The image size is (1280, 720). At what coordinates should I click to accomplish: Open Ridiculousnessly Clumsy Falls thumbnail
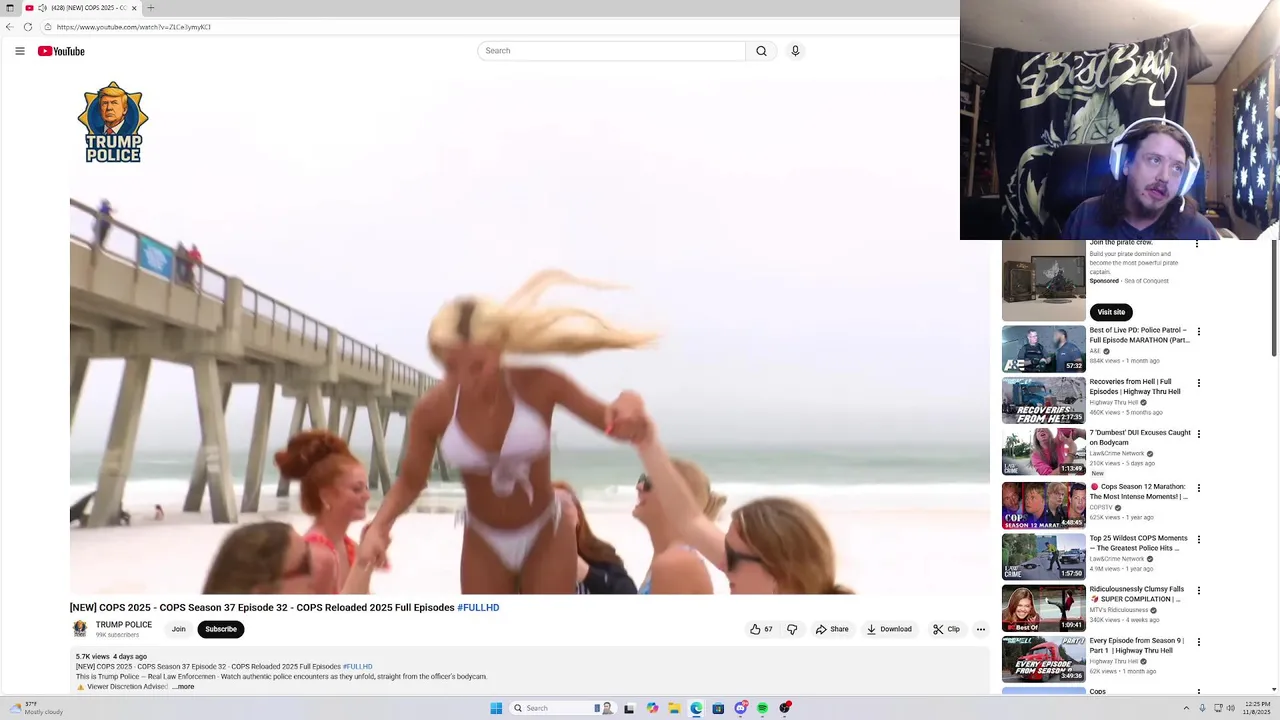[1044, 608]
